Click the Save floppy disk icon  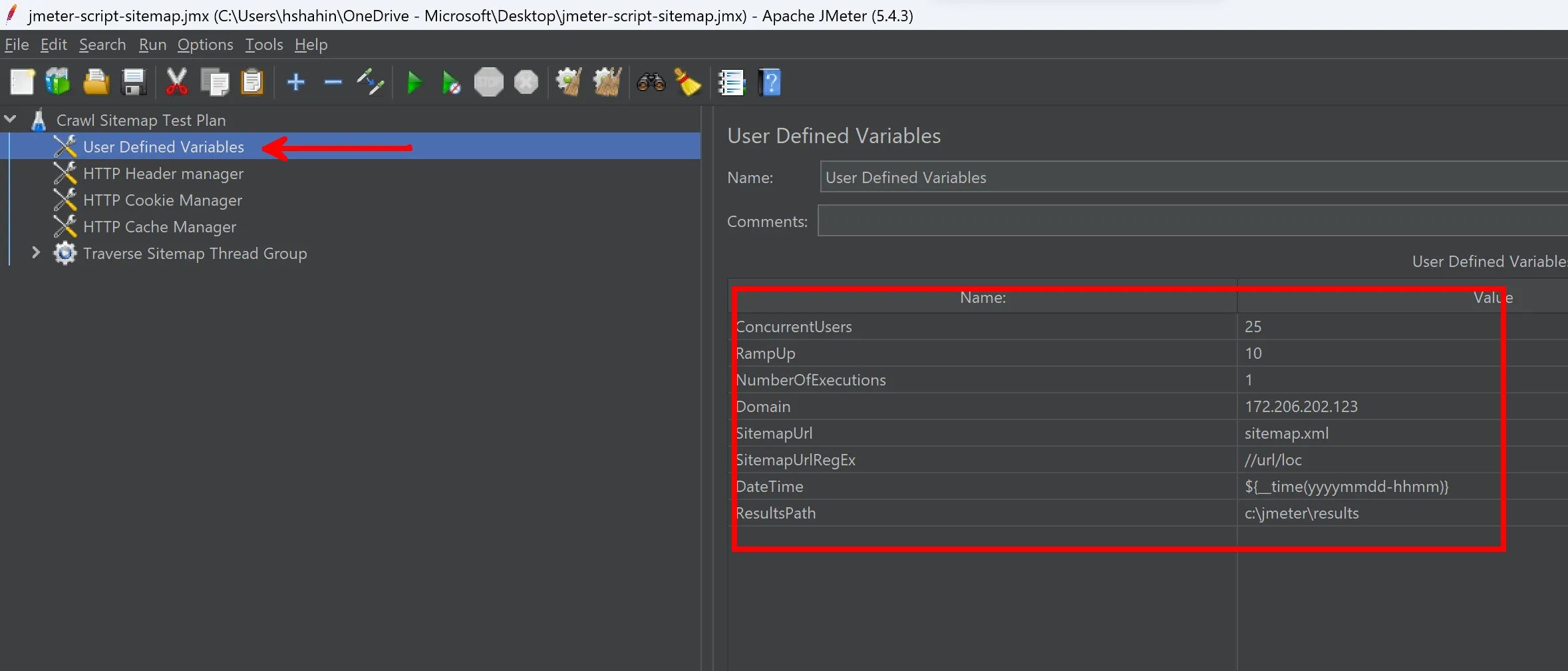click(x=134, y=83)
